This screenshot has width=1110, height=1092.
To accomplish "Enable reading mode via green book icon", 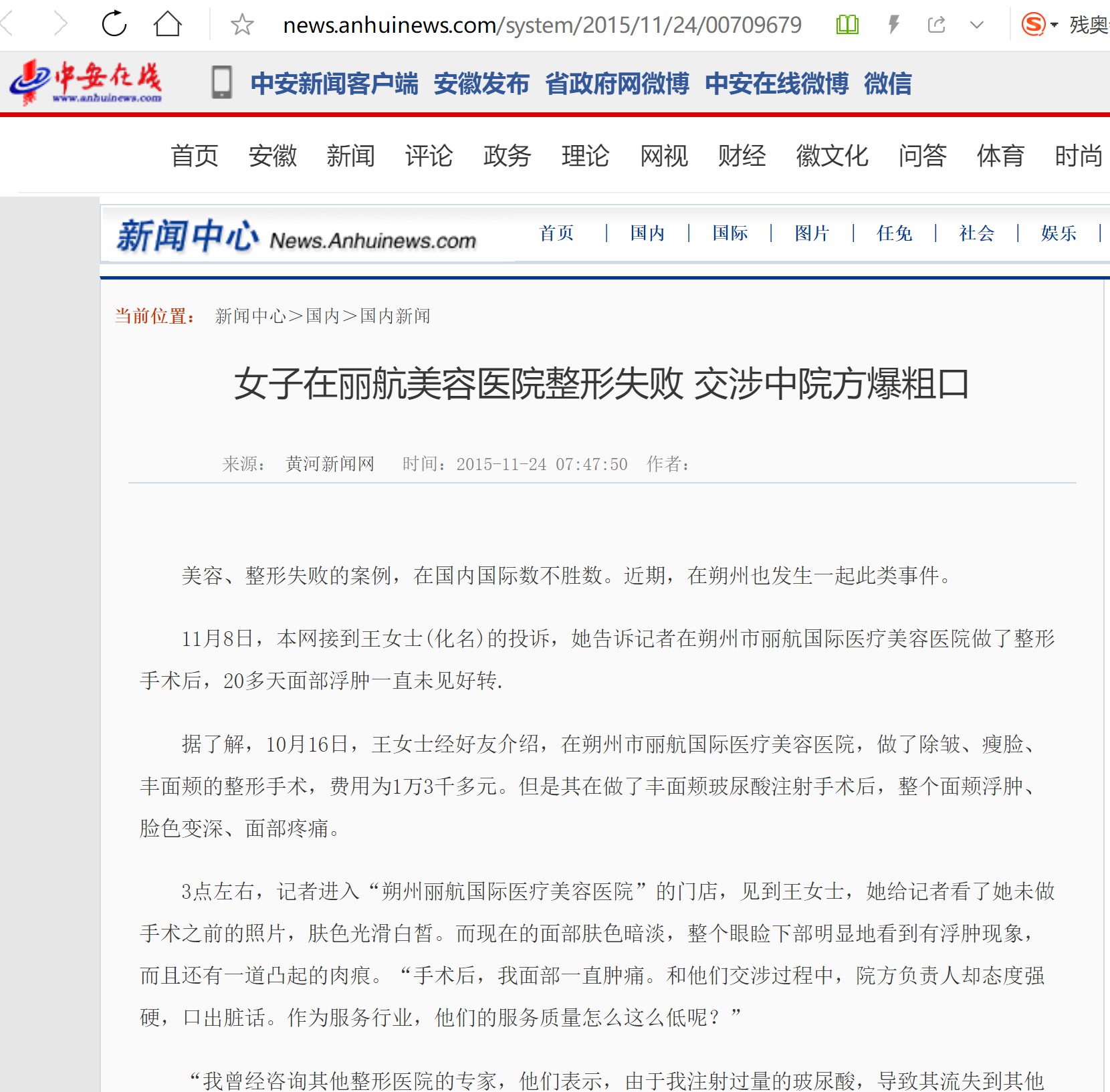I will pos(847,25).
